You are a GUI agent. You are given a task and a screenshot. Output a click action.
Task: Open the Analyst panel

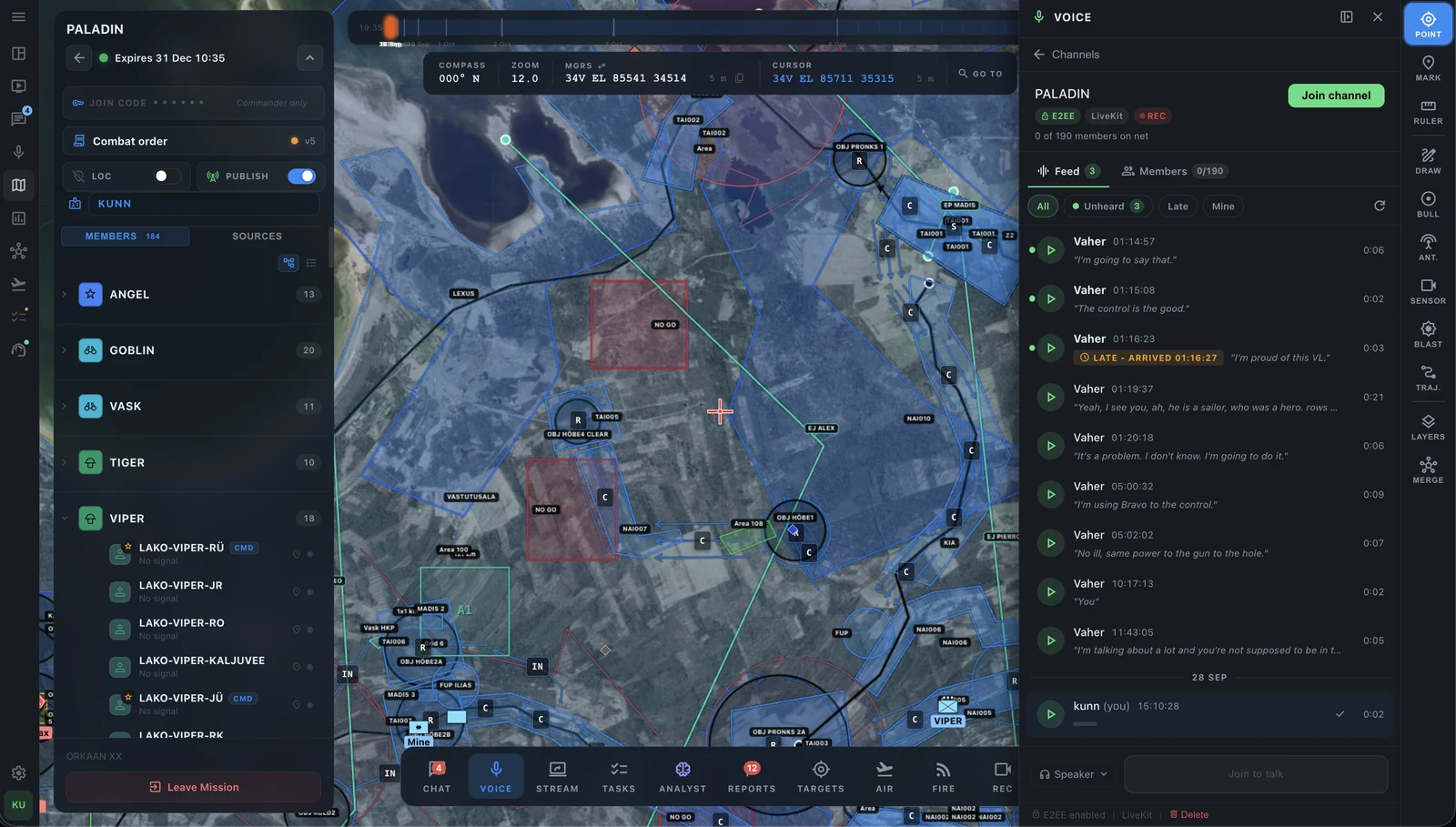[682, 777]
